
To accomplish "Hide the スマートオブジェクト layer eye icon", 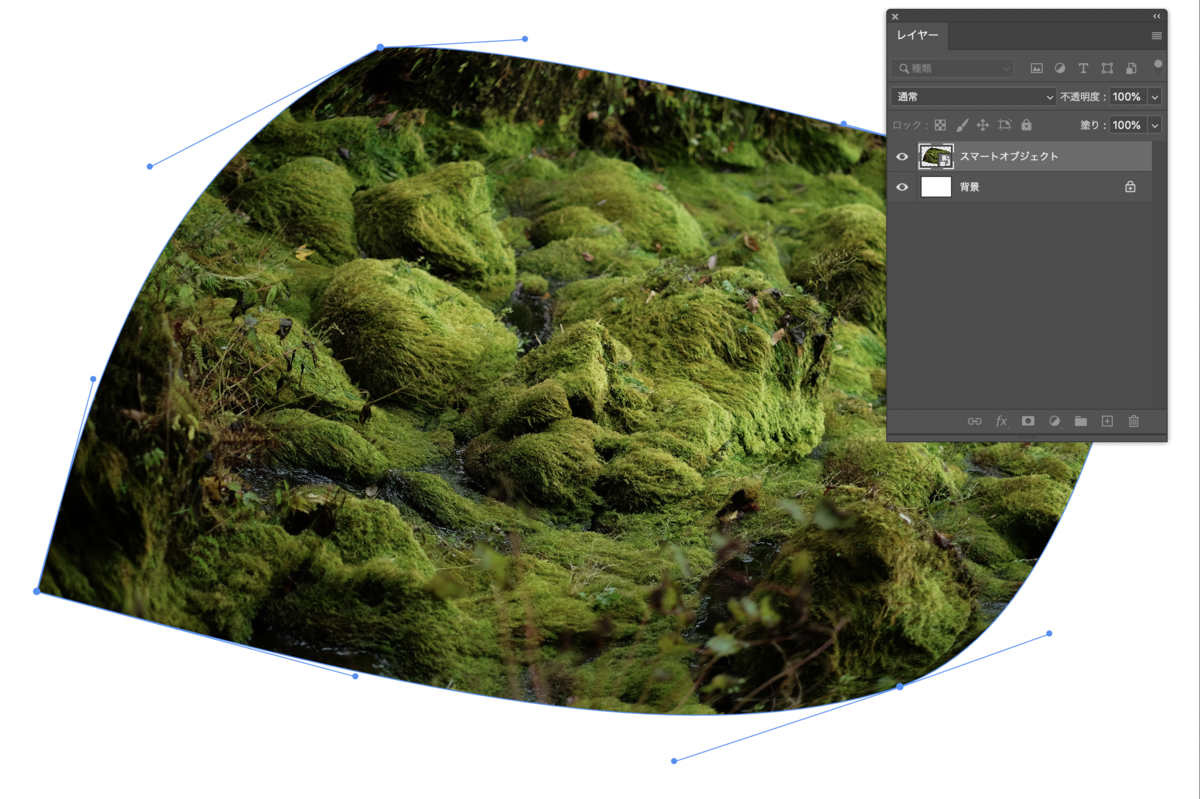I will pyautogui.click(x=903, y=157).
